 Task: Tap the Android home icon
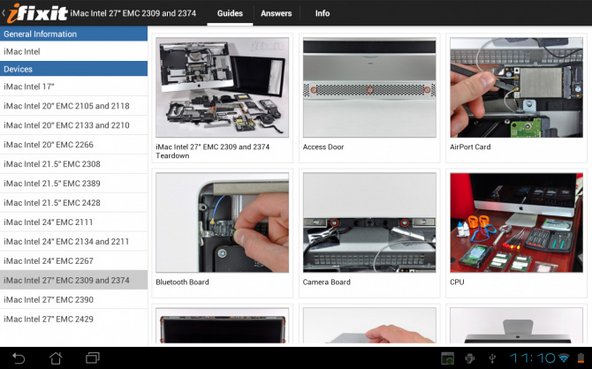(x=56, y=358)
